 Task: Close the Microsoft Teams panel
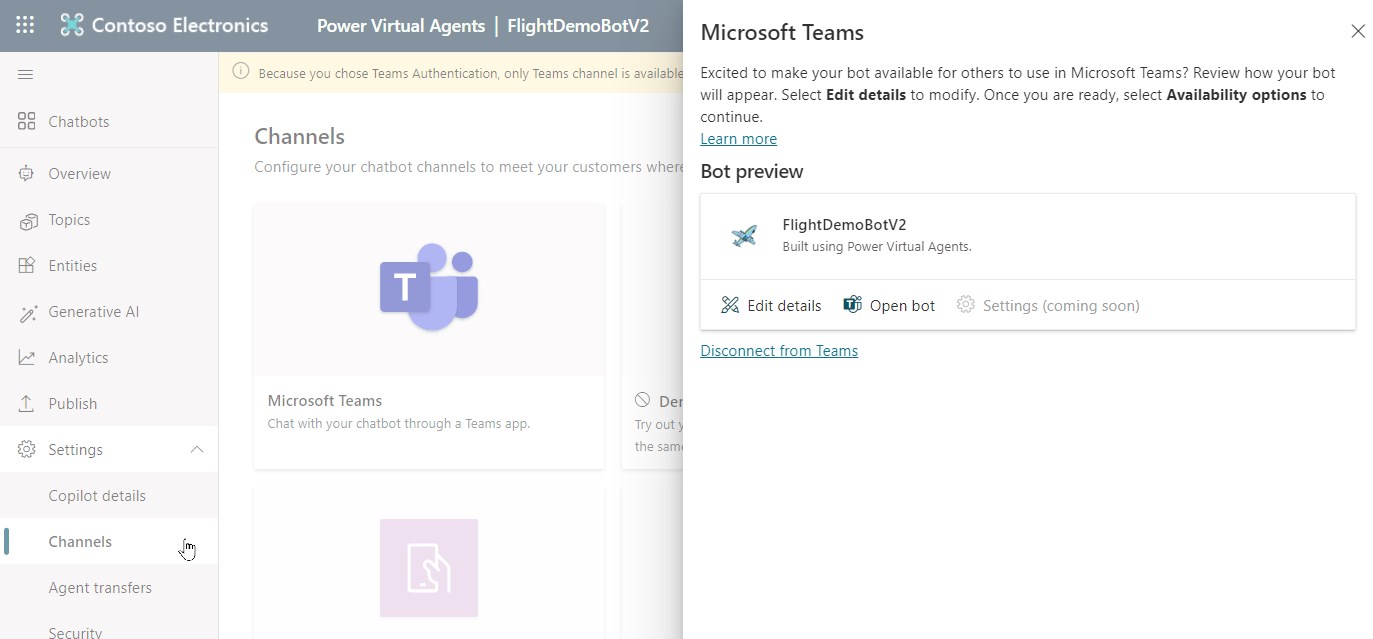click(1358, 31)
